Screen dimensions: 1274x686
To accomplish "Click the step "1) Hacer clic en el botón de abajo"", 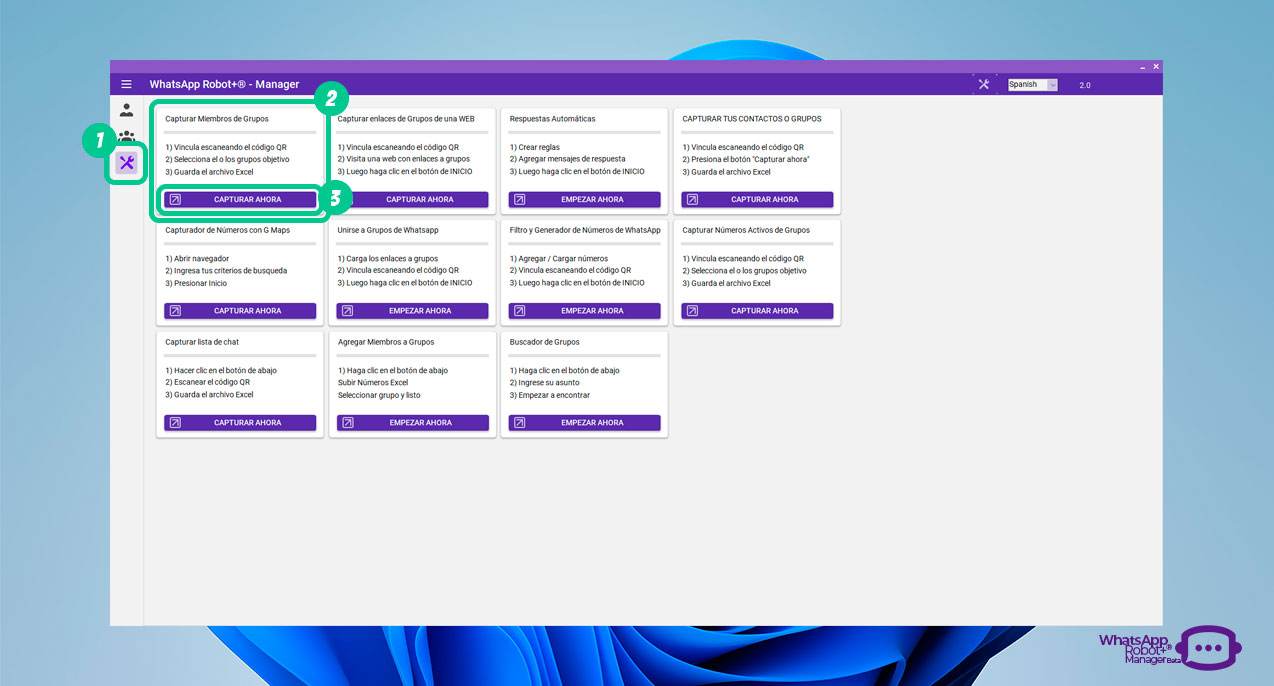I will click(221, 370).
